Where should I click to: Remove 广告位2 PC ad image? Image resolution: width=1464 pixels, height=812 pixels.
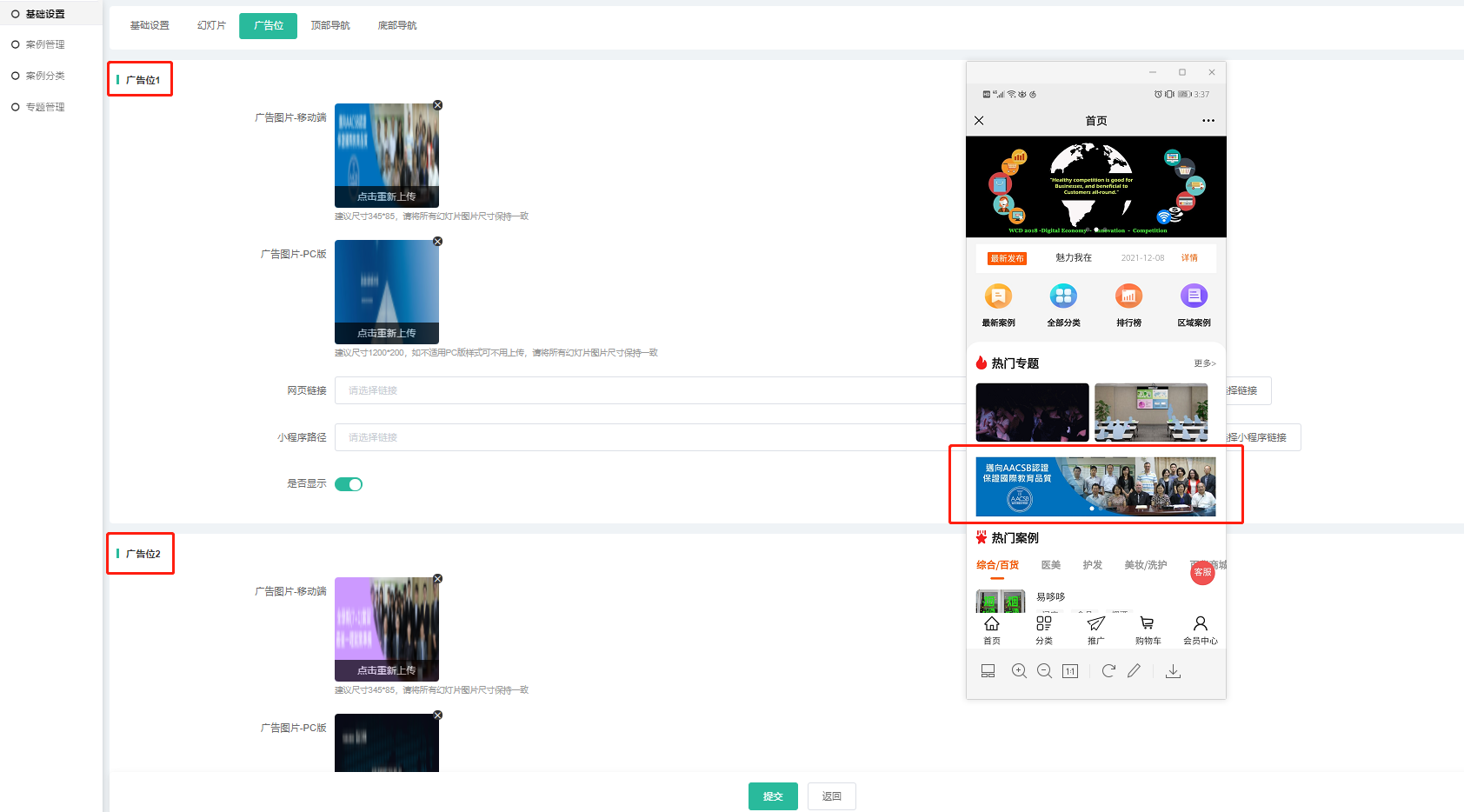[x=438, y=715]
